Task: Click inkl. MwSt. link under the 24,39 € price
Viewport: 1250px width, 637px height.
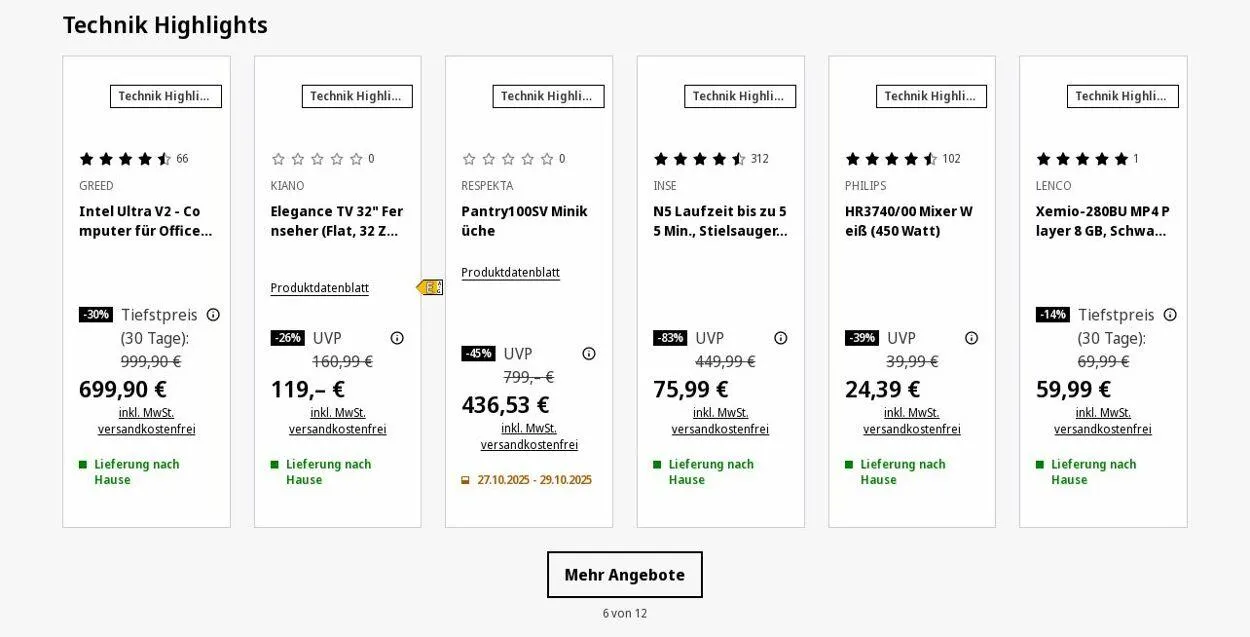Action: click(912, 413)
